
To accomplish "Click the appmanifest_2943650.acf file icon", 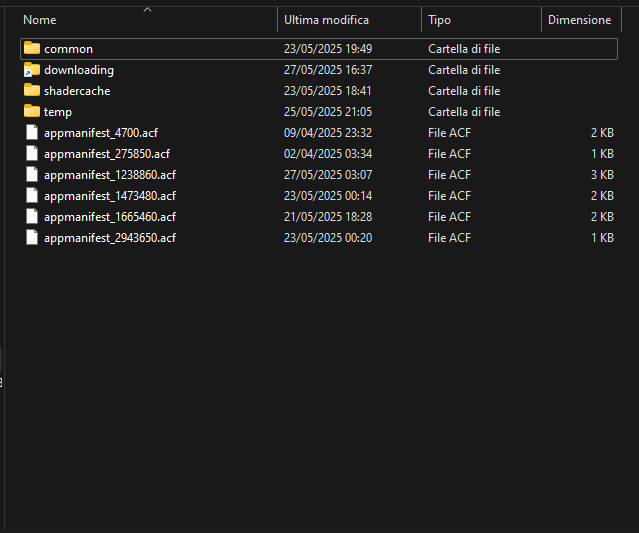I will click(32, 238).
